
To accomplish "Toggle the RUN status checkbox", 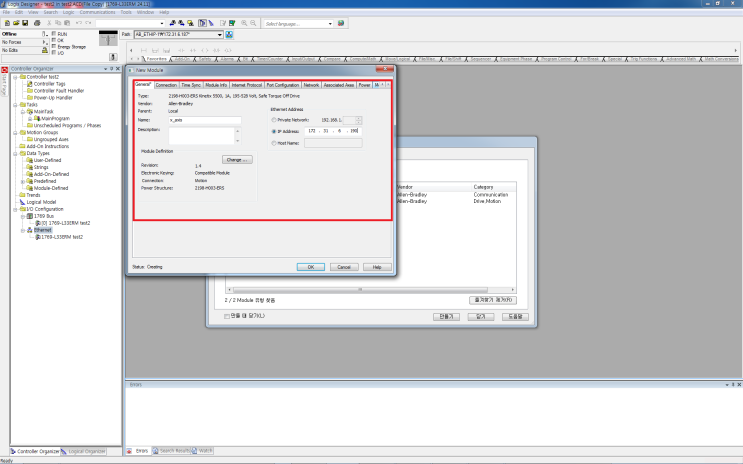I will (x=54, y=34).
